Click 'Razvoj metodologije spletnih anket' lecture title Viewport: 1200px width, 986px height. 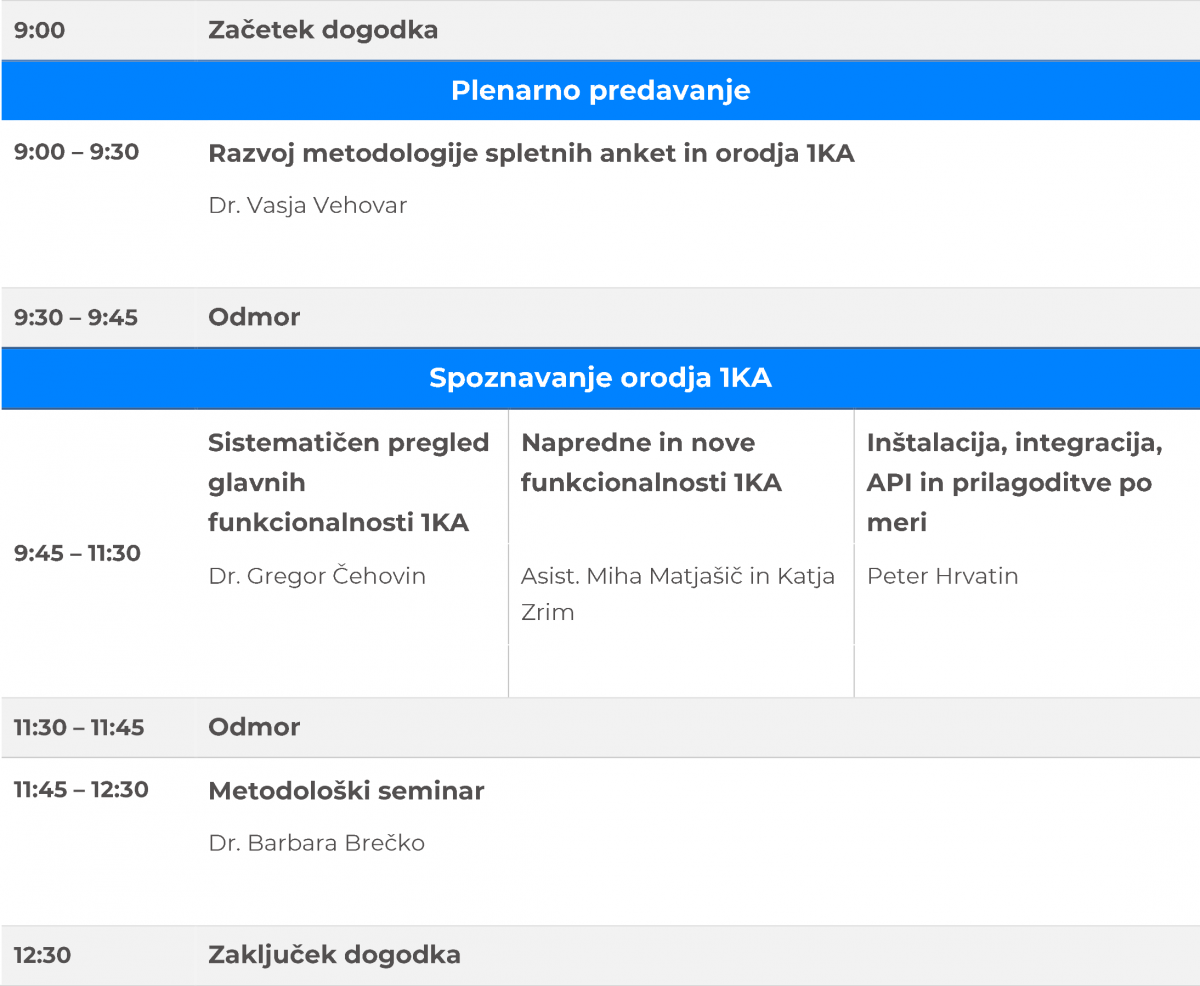(531, 154)
